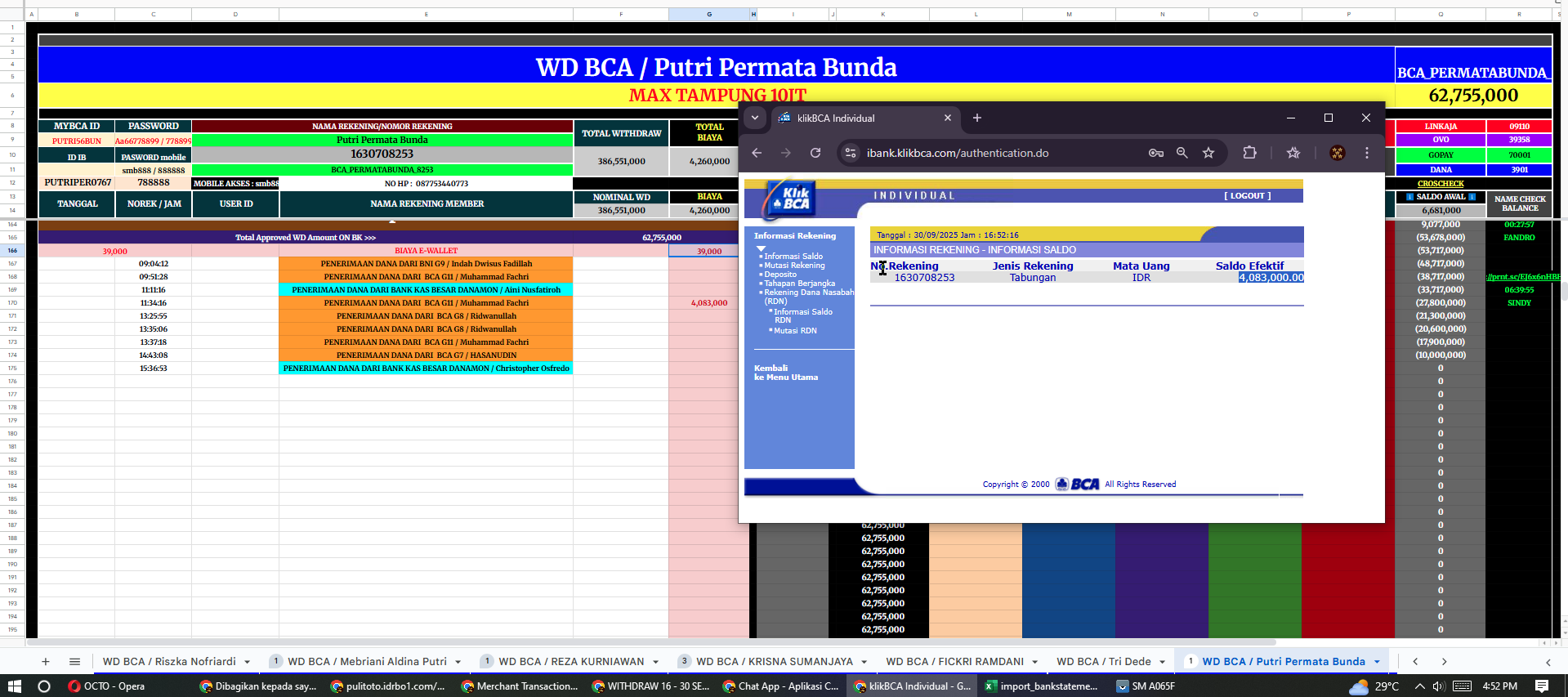The height and width of the screenshot is (697, 1568).
Task: Open Informasi Saldo in sidebar
Action: pos(793,257)
